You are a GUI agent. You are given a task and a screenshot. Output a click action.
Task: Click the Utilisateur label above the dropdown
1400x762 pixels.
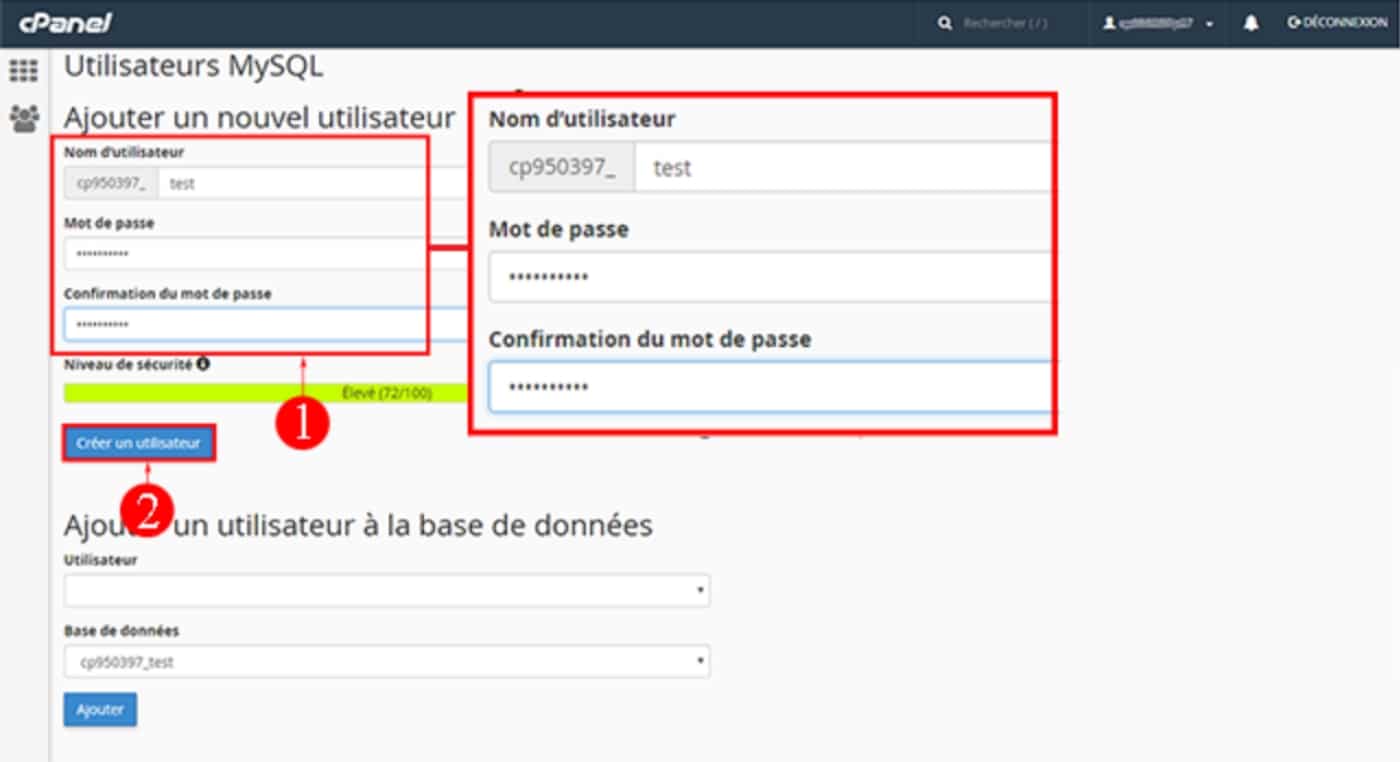(101, 560)
